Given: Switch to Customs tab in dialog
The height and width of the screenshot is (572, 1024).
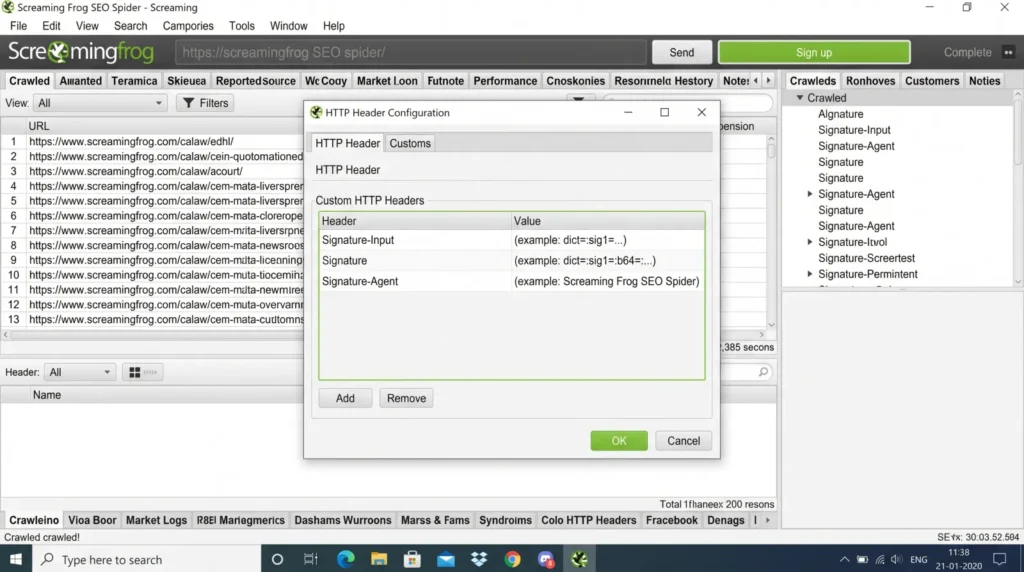Looking at the screenshot, I should tap(410, 143).
